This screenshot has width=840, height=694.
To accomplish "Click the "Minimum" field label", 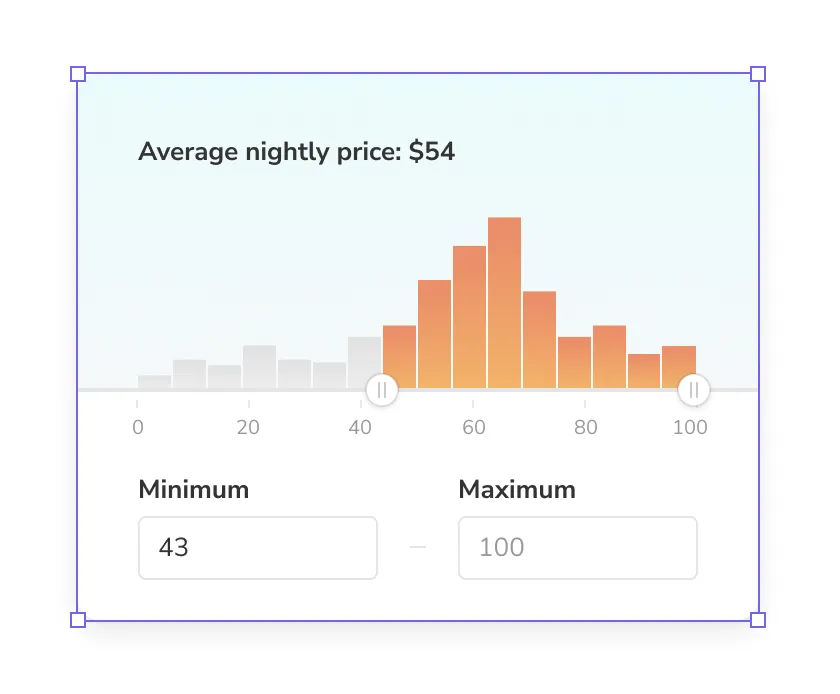I will (193, 490).
